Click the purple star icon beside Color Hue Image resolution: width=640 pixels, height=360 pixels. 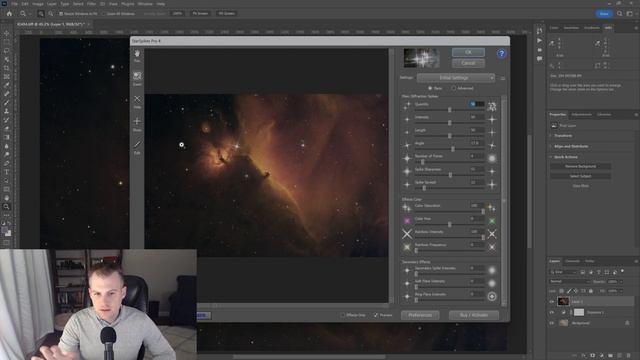coord(407,221)
